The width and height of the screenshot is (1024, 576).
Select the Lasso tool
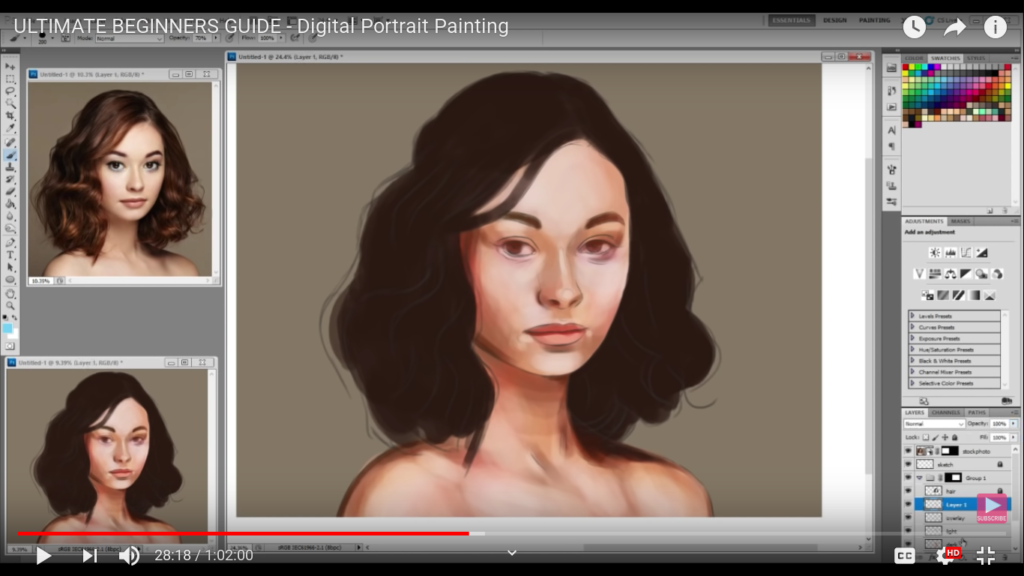(x=10, y=91)
